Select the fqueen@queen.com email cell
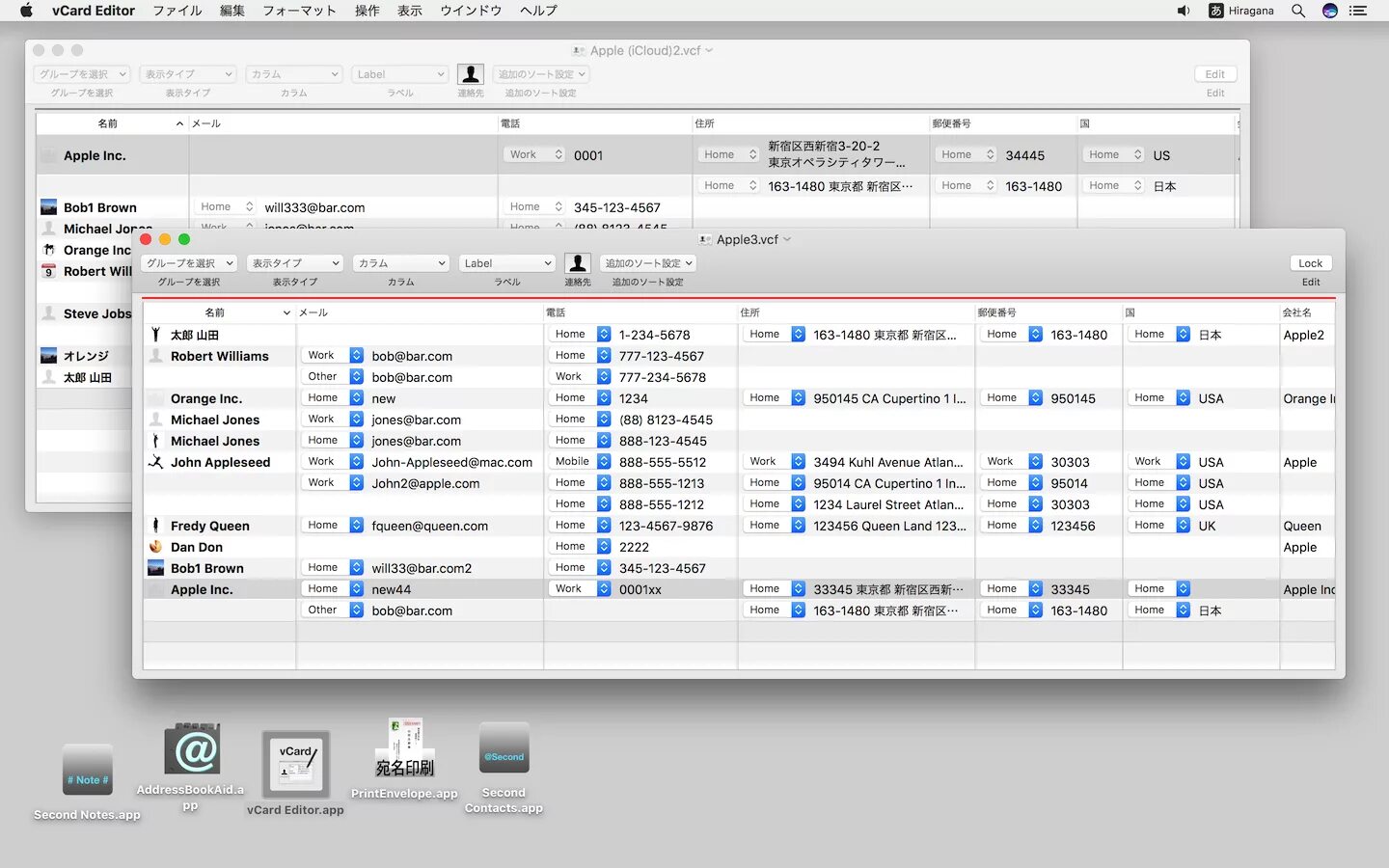The width and height of the screenshot is (1389, 868). pos(430,526)
